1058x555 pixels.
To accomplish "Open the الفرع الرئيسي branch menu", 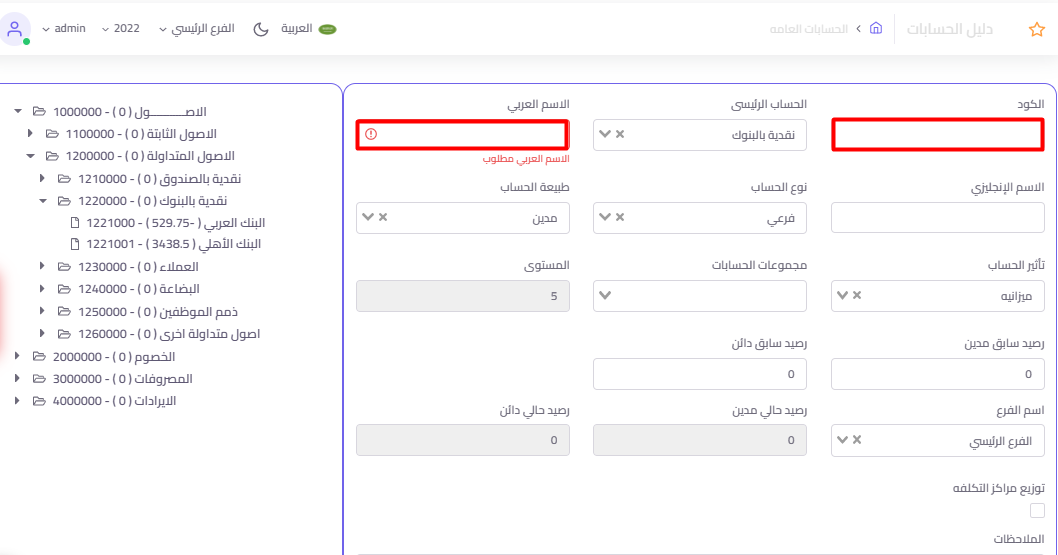I will click(x=196, y=29).
